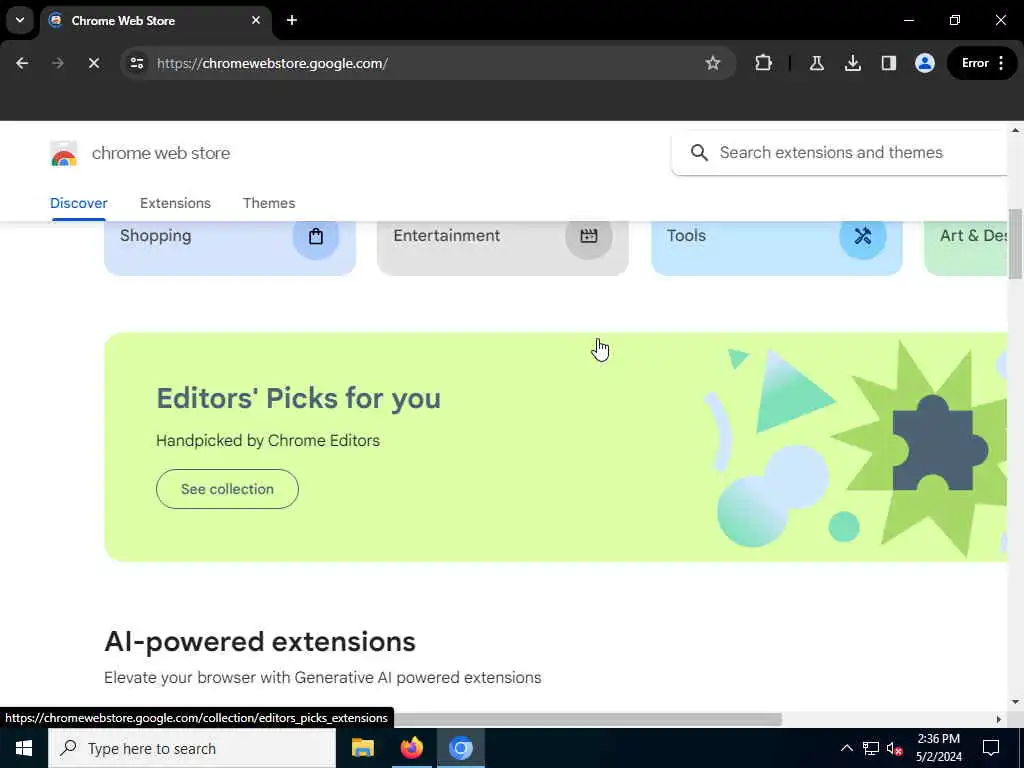Open File Explorer from the taskbar
Screen dimensions: 1024x768
[x=362, y=748]
